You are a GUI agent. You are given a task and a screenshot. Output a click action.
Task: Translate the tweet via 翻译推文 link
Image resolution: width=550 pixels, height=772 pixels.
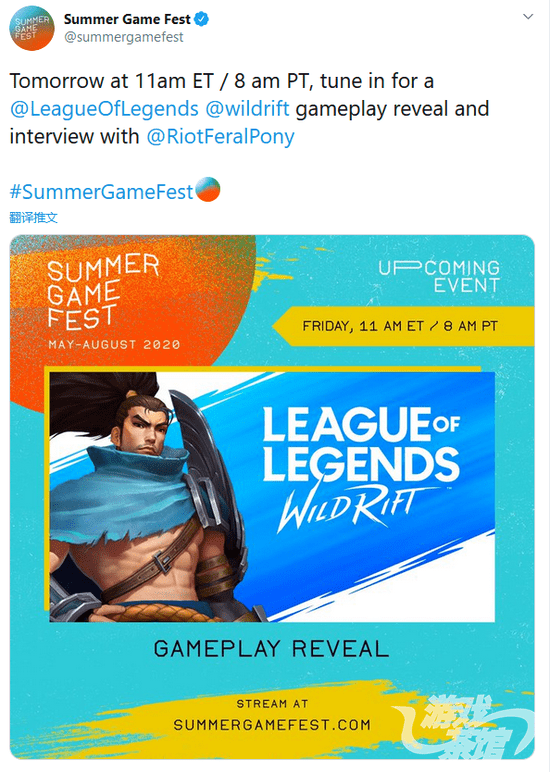[x=33, y=218]
